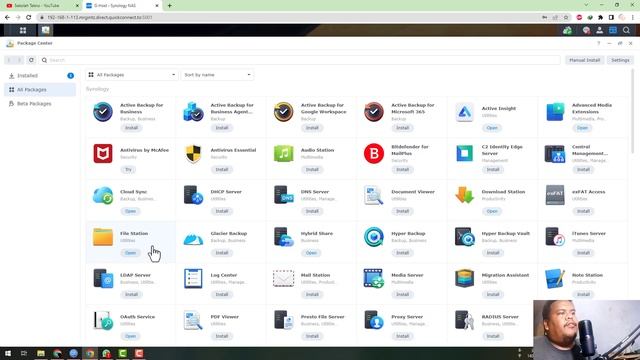This screenshot has height=360, width=640.
Task: Install the Hyper Backup Vault package
Action: [x=493, y=253]
